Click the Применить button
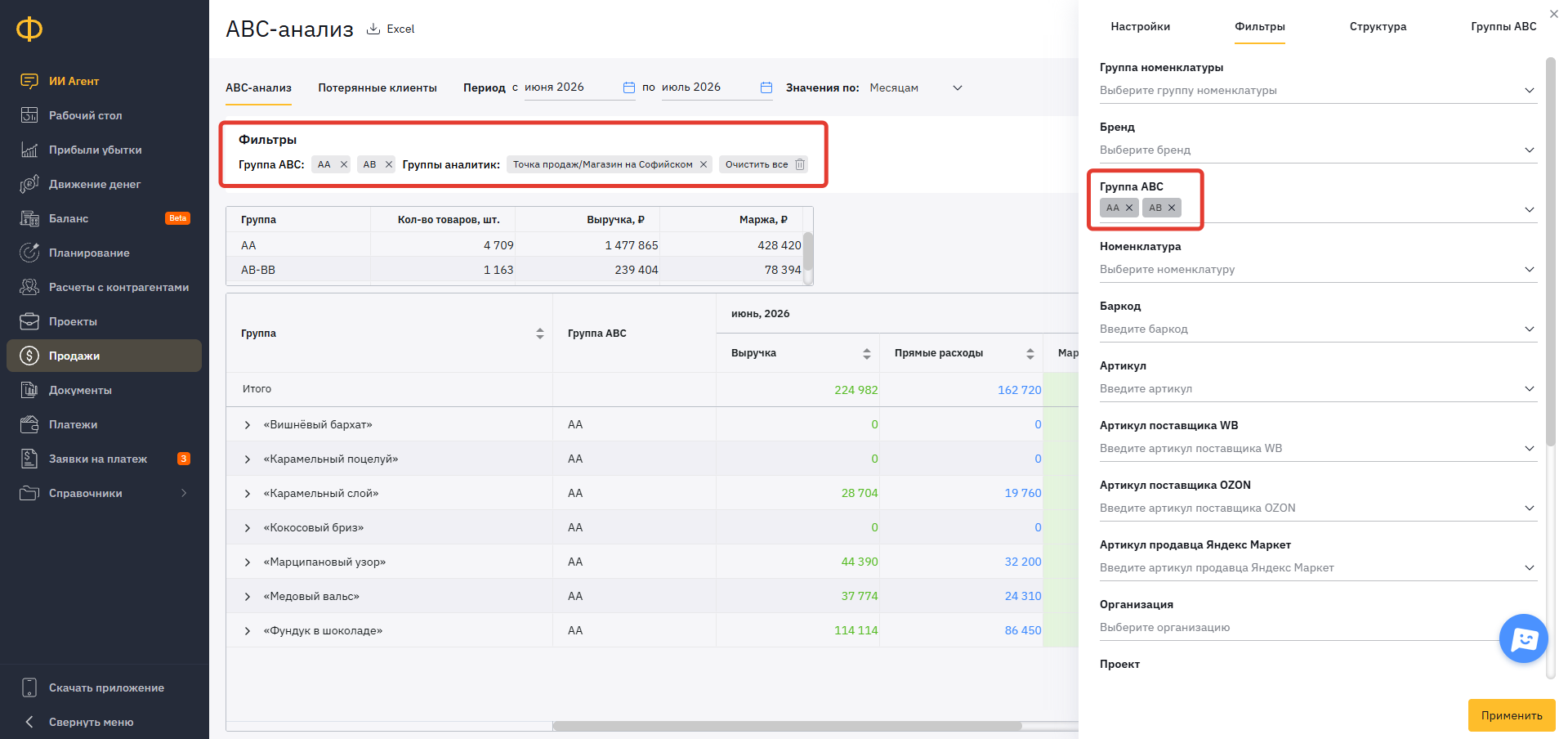 point(1512,715)
